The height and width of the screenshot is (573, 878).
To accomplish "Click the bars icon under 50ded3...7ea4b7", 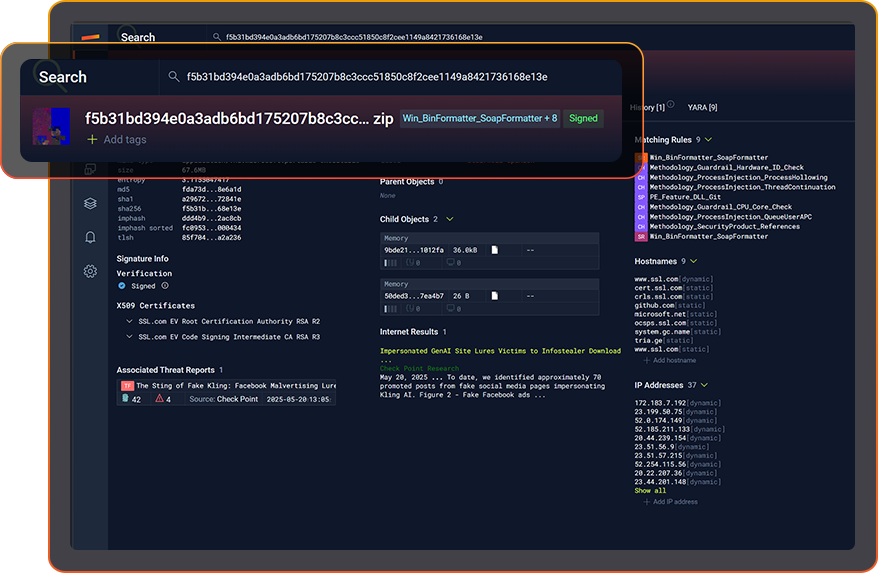I will point(390,309).
